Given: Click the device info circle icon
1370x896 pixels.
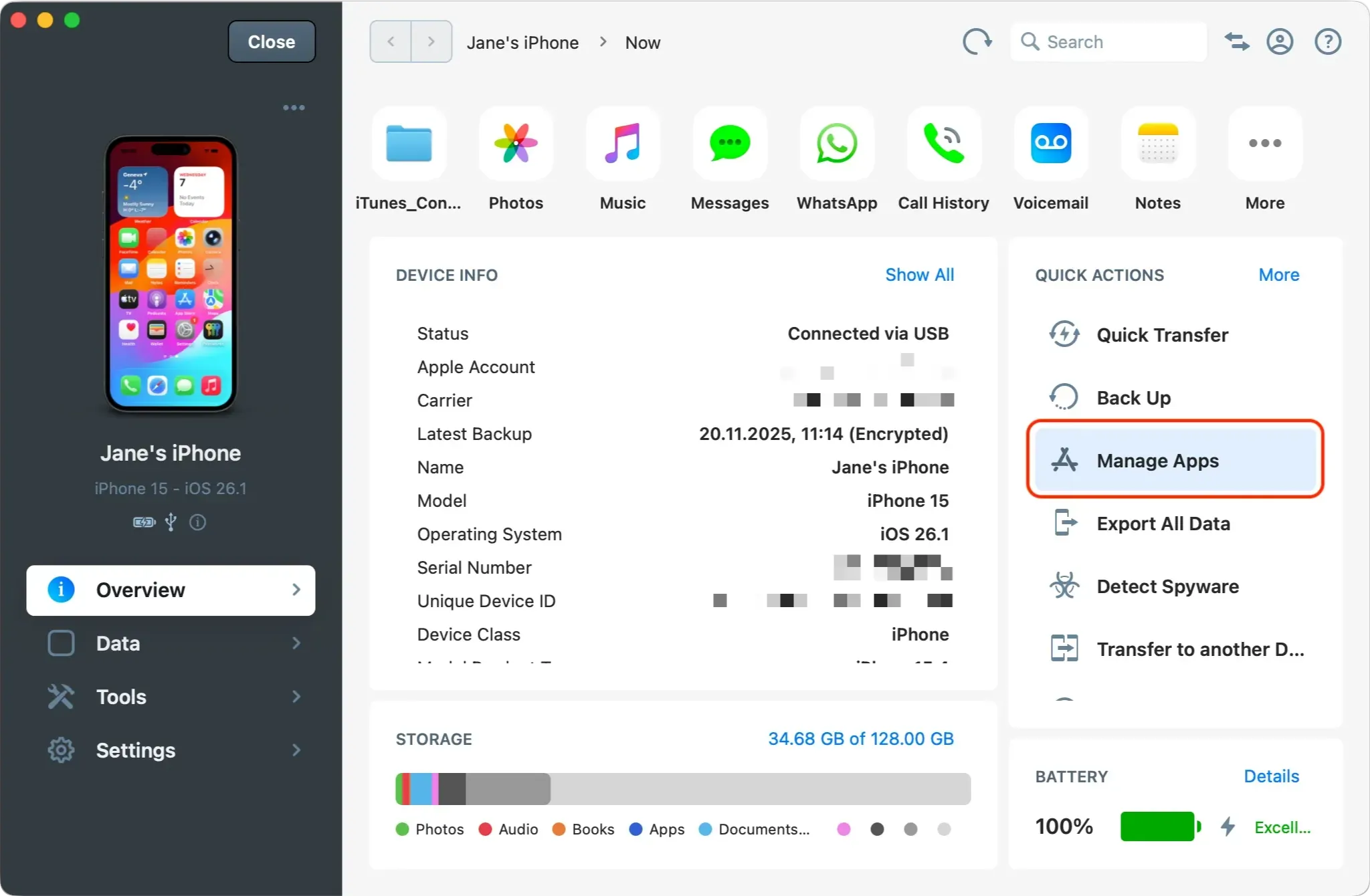Looking at the screenshot, I should (x=198, y=522).
